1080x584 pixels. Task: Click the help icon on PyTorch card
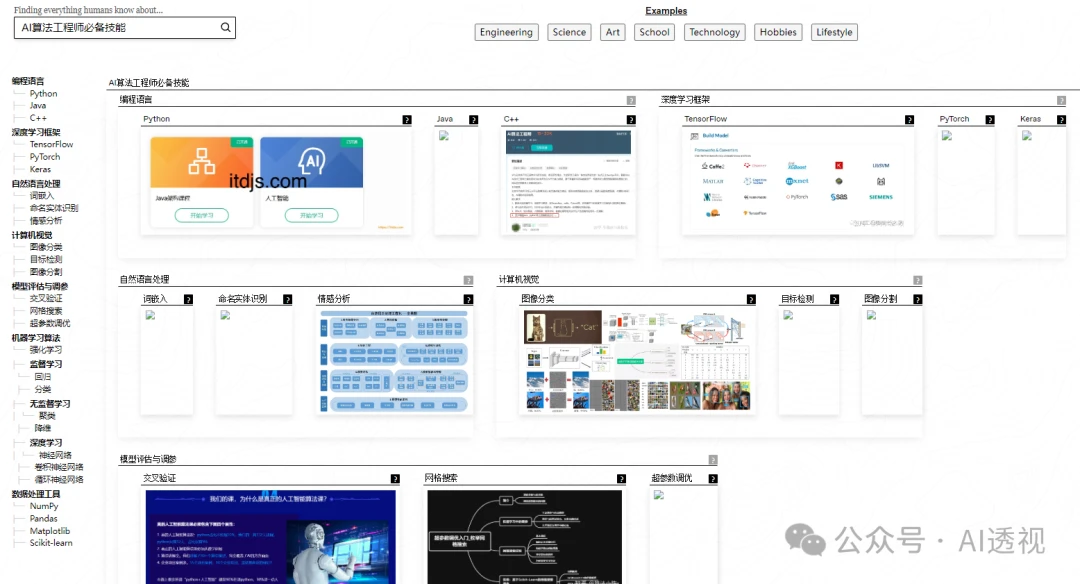pos(990,120)
